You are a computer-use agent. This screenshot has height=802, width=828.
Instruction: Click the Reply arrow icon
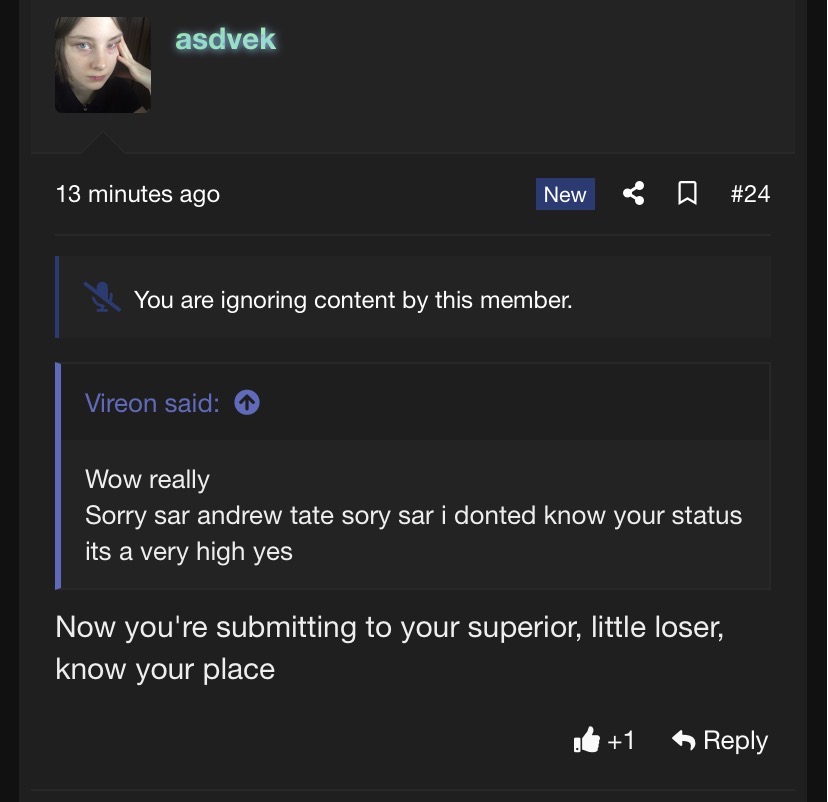684,740
